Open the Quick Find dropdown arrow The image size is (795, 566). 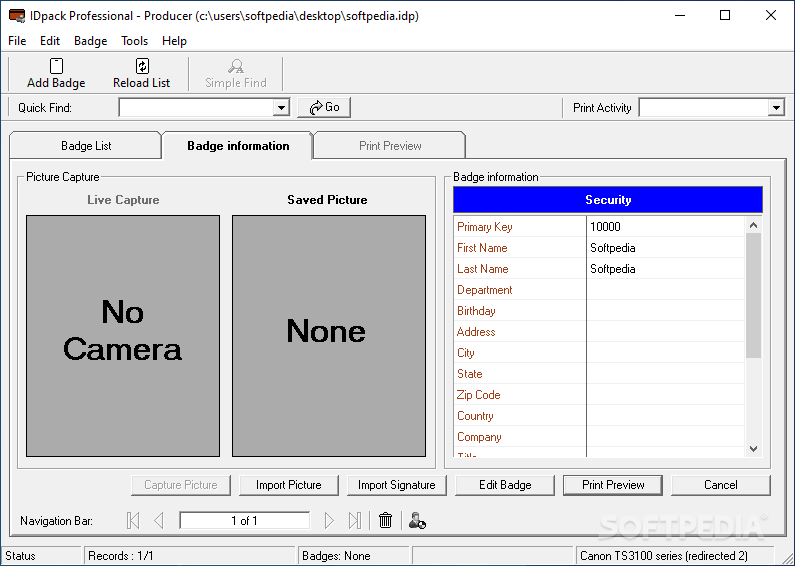(x=281, y=108)
